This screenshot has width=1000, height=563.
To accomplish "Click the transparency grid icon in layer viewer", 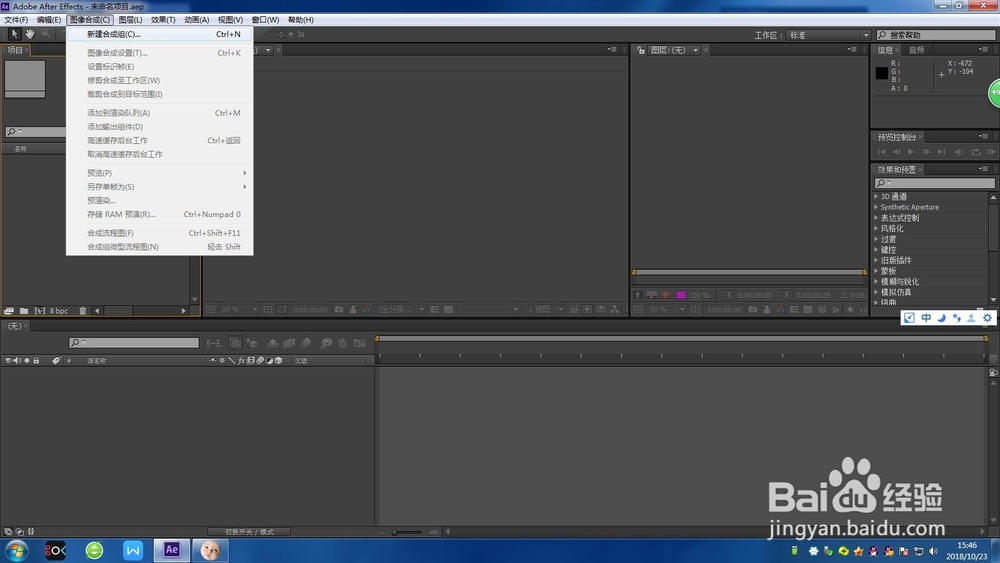I will click(808, 309).
